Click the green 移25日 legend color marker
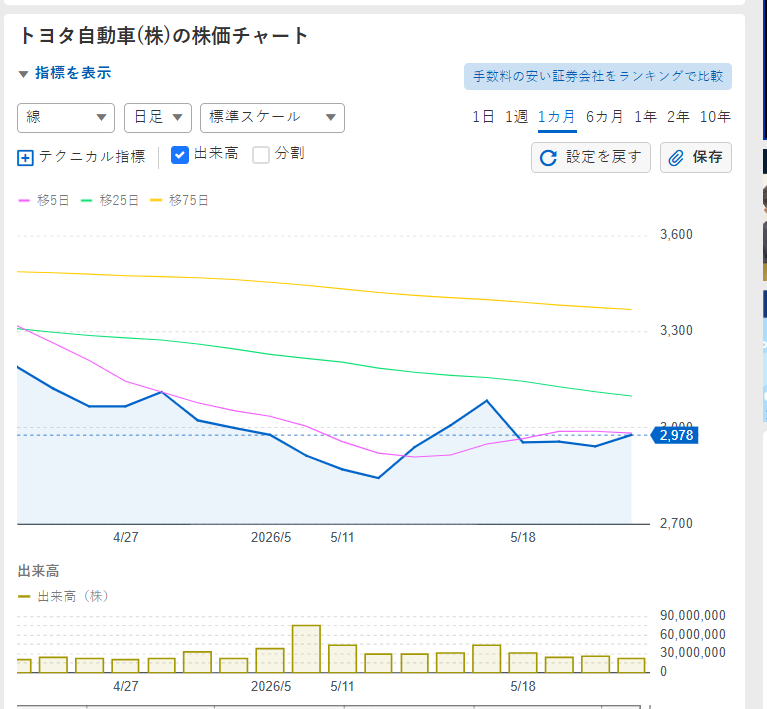The width and height of the screenshot is (767, 709). tap(87, 201)
